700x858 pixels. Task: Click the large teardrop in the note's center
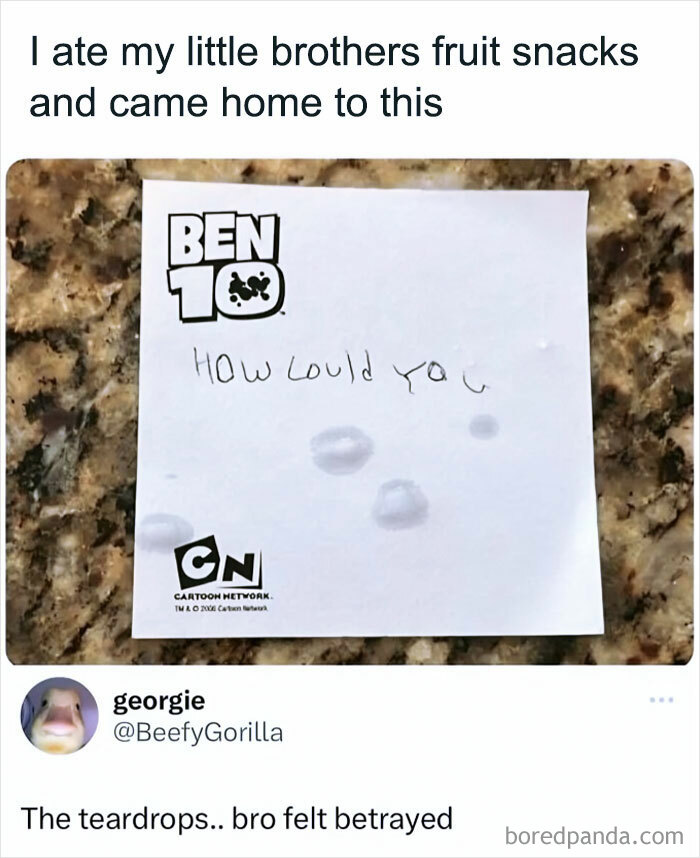tap(343, 450)
